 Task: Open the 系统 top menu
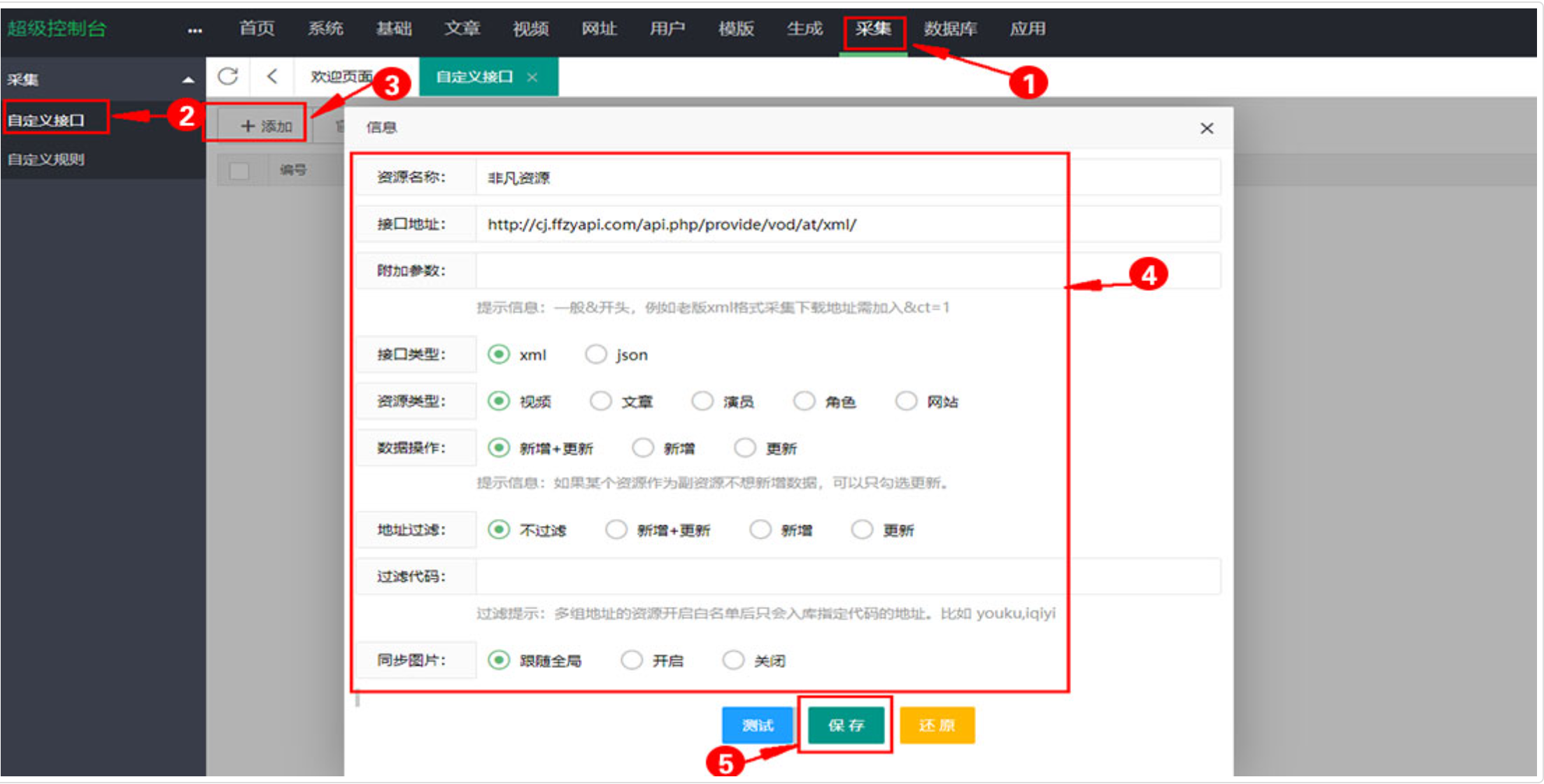[x=325, y=29]
